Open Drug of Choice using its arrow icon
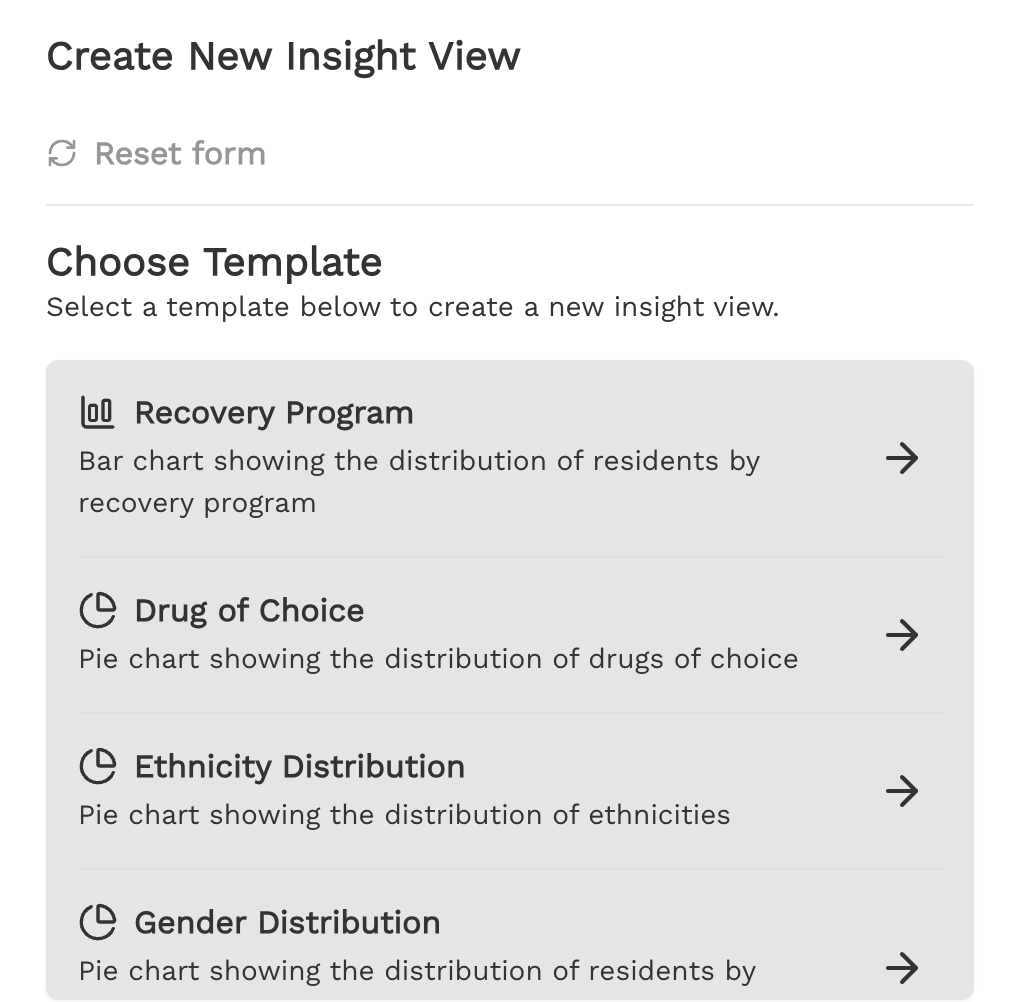Screen dimensions: 1016x1002 tap(902, 635)
